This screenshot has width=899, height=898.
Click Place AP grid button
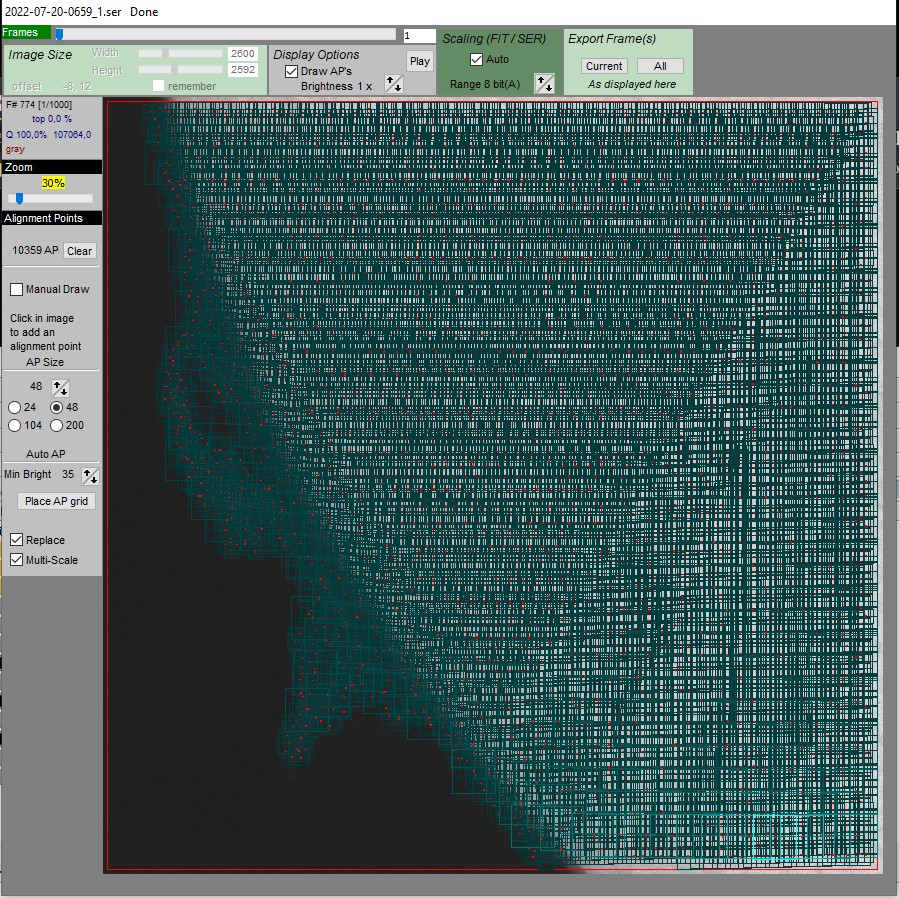tap(57, 501)
